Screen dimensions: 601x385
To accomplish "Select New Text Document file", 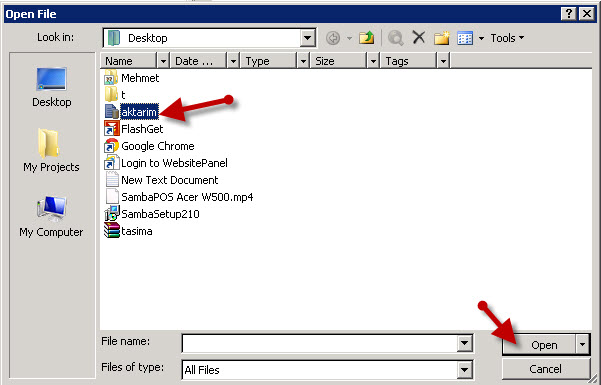I will point(169,180).
